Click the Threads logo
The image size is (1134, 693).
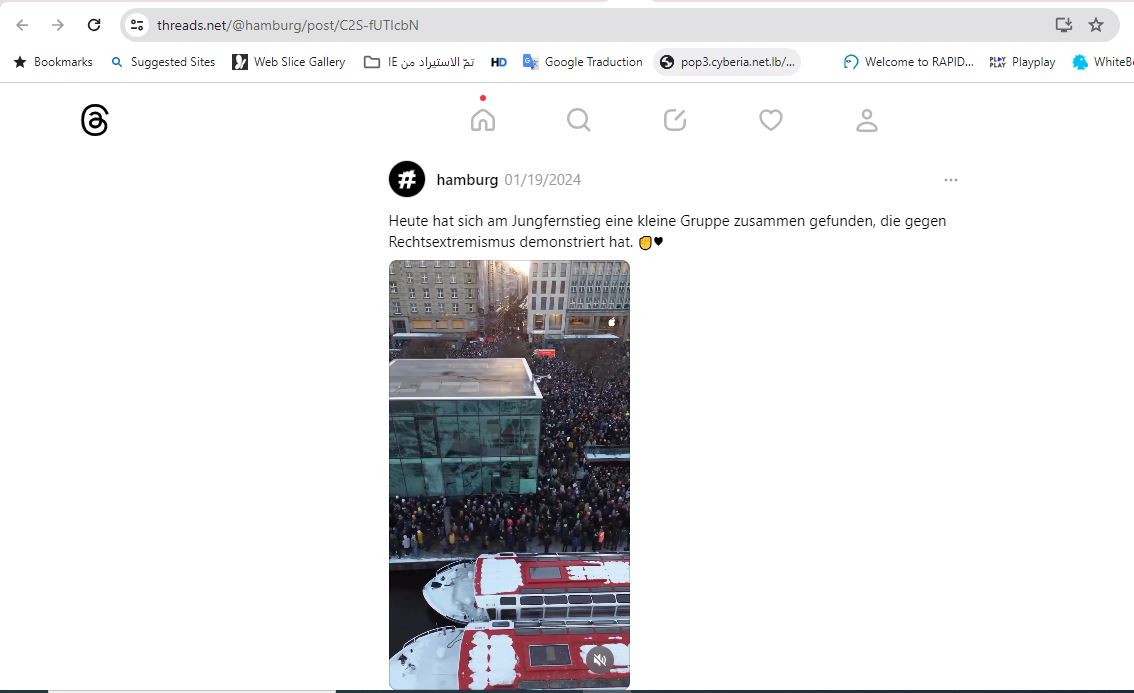pos(95,120)
